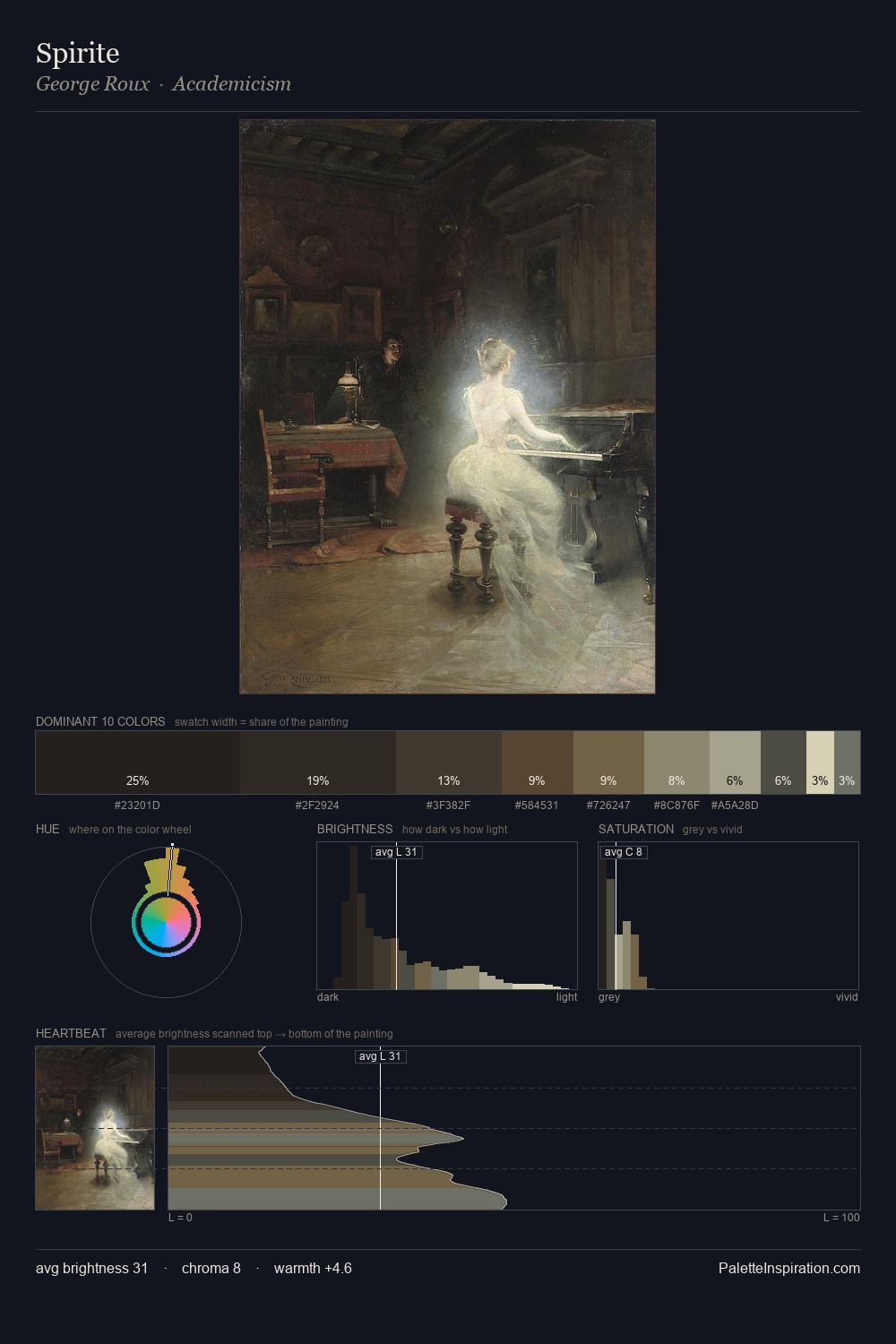896x1344 pixels.
Task: Click the #584531 hex label
Action: [537, 806]
